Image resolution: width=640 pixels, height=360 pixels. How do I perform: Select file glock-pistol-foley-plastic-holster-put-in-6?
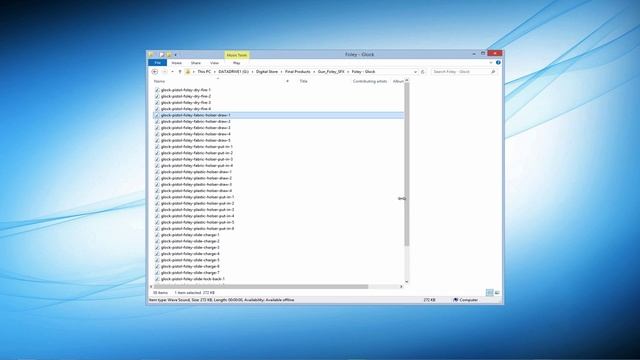198,229
